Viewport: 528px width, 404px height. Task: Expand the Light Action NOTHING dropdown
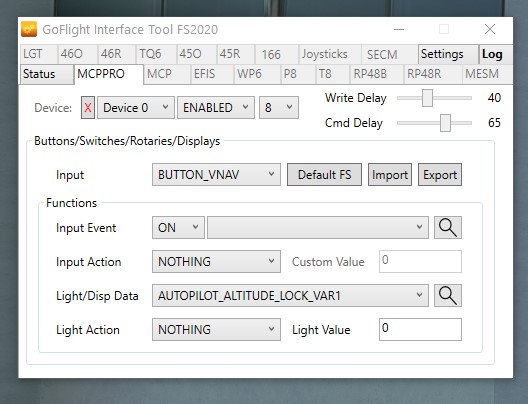click(x=216, y=330)
